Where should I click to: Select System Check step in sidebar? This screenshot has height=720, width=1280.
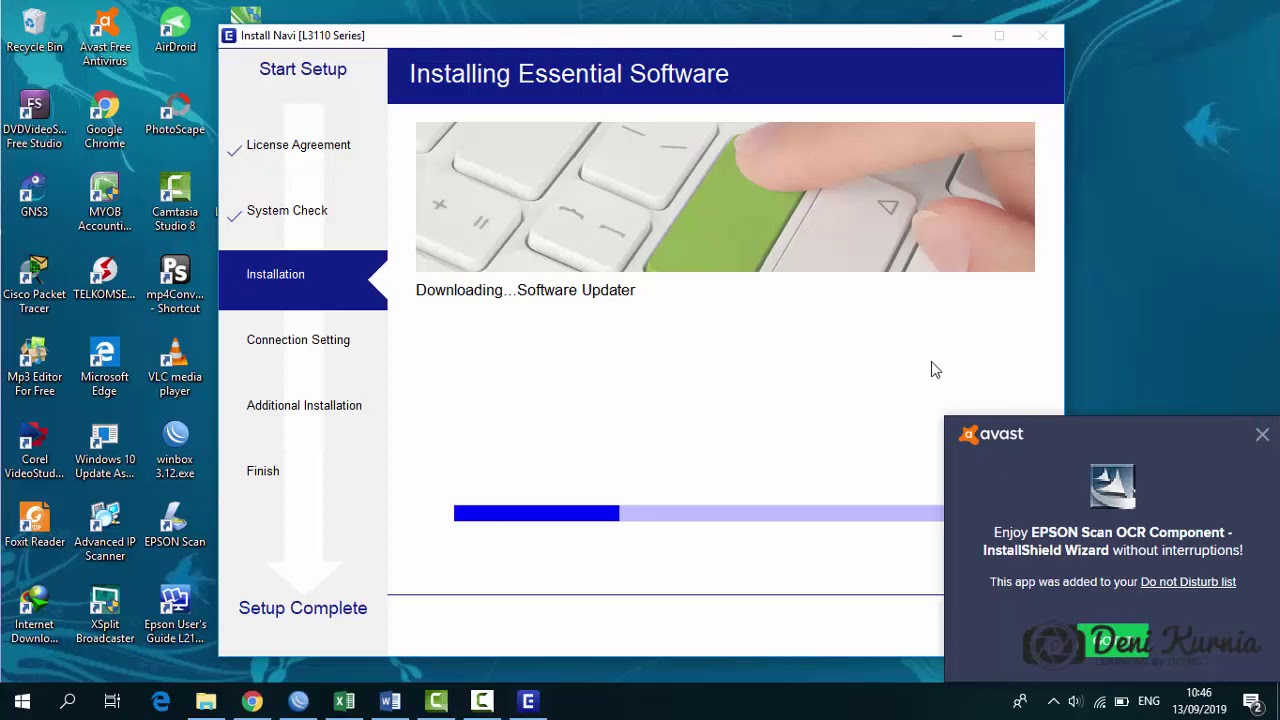(x=287, y=211)
